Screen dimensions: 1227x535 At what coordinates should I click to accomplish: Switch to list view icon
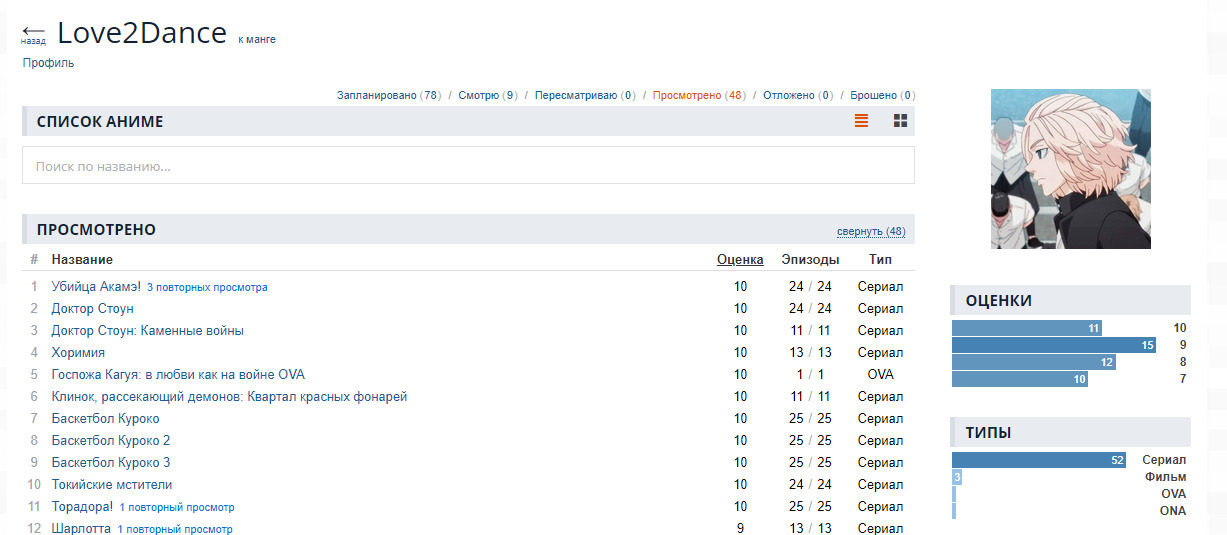[x=861, y=121]
